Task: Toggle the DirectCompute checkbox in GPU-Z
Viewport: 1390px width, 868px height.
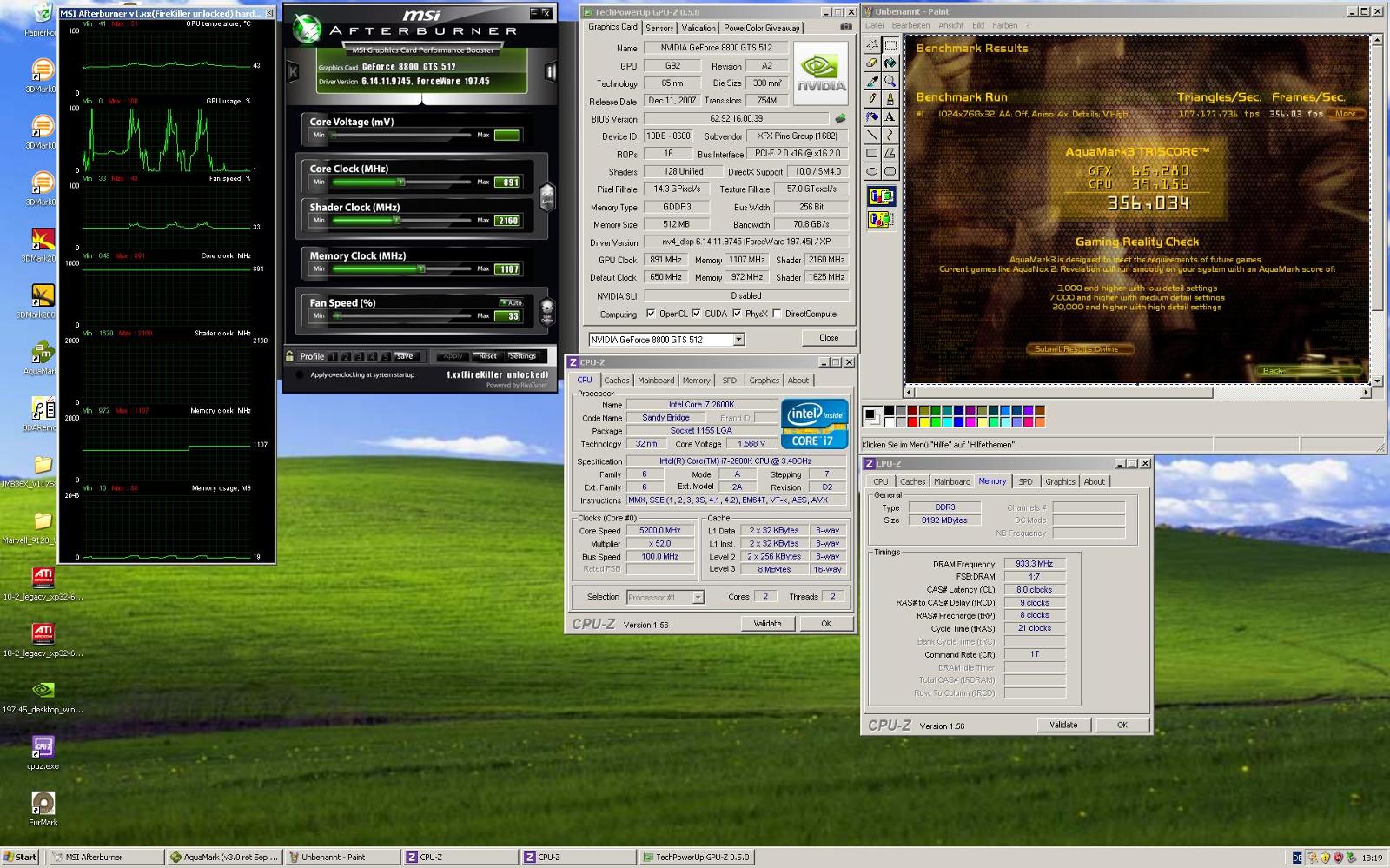Action: click(777, 314)
